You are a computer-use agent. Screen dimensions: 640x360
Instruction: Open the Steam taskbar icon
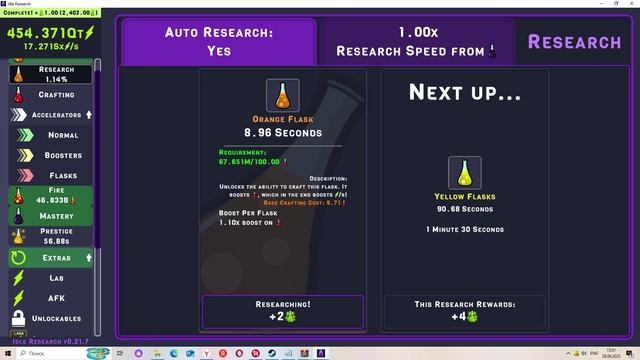272,353
